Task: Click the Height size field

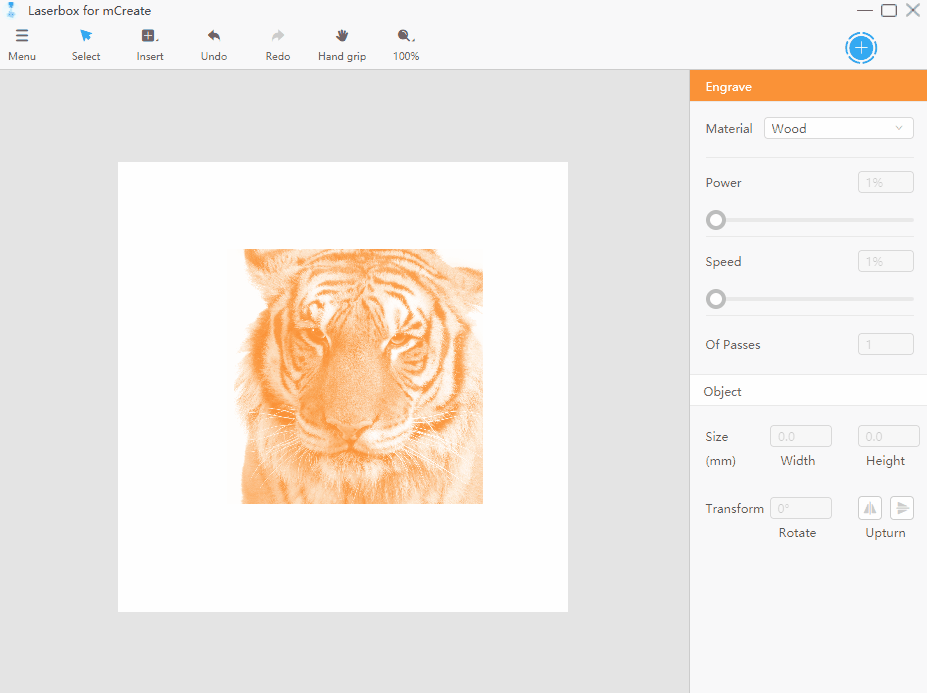Action: [889, 436]
